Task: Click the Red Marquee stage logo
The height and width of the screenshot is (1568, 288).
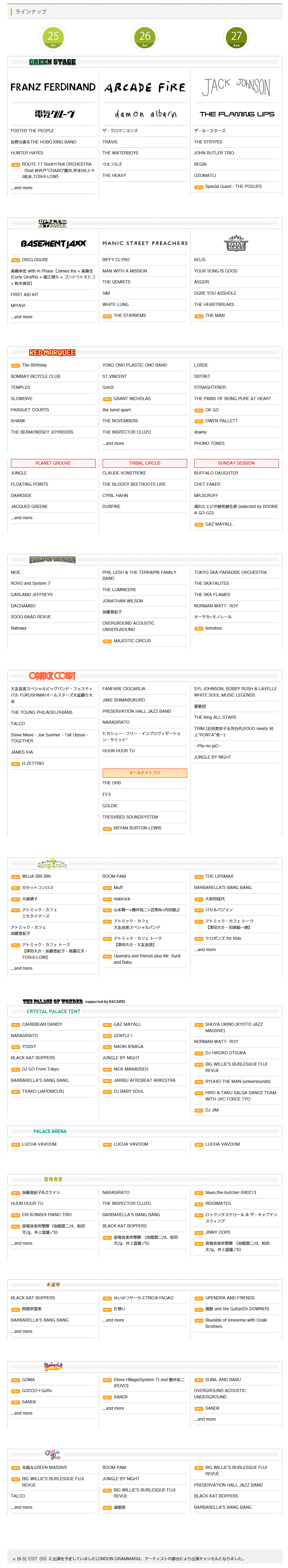Action: 53,353
